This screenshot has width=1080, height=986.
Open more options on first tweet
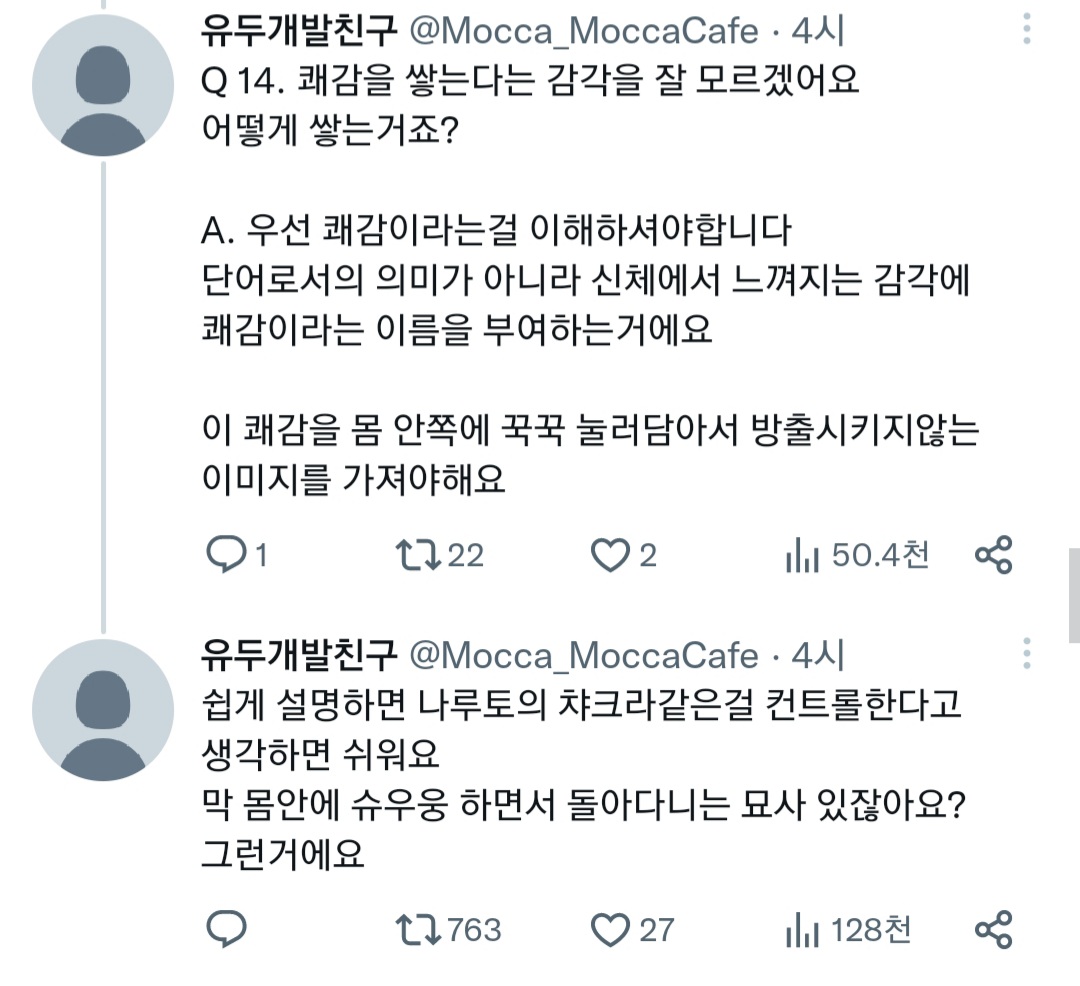(x=1027, y=30)
